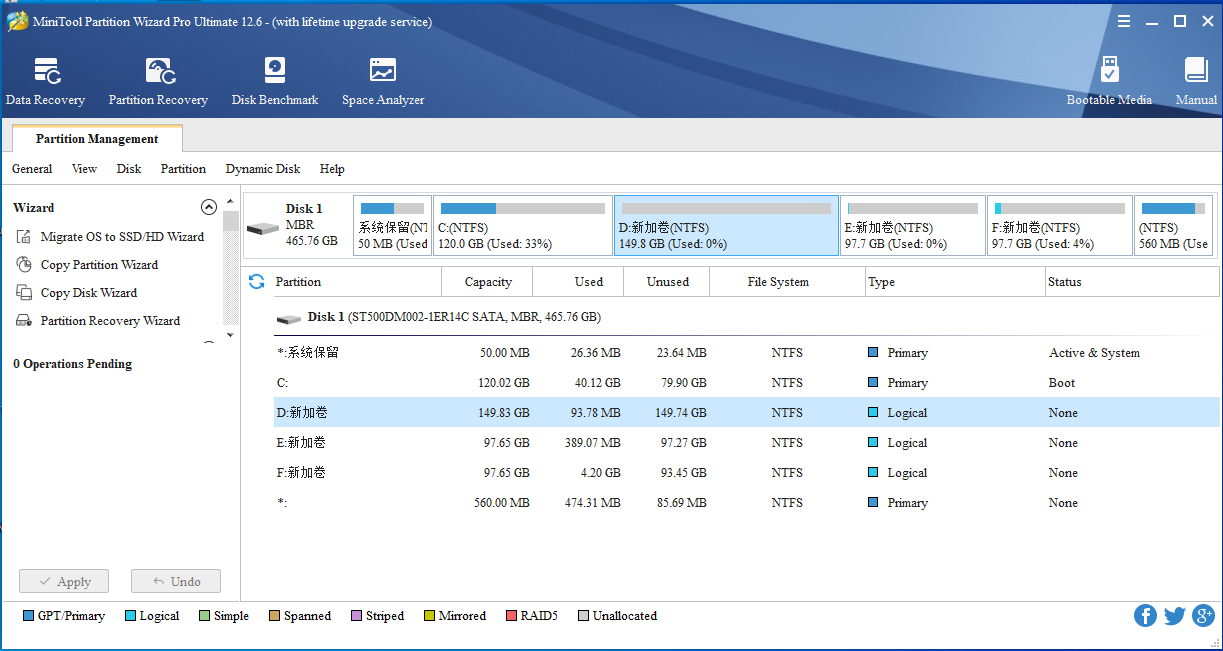1223x651 pixels.
Task: Select the Partition Management tab
Action: (x=97, y=139)
